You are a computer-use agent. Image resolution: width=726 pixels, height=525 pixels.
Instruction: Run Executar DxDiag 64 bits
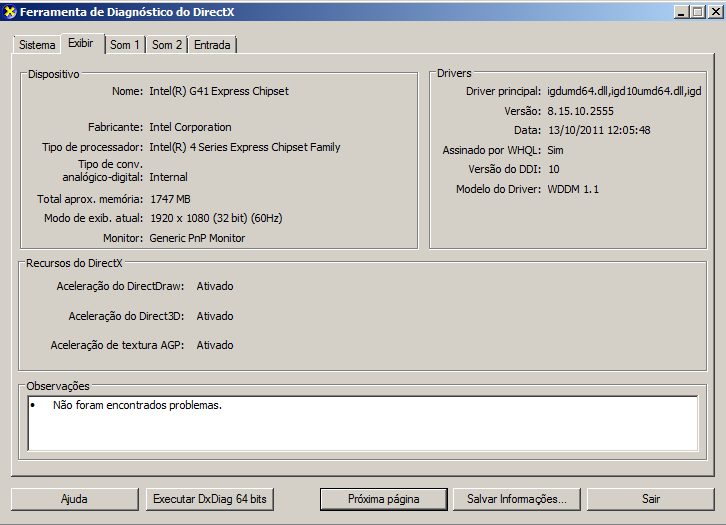click(210, 499)
